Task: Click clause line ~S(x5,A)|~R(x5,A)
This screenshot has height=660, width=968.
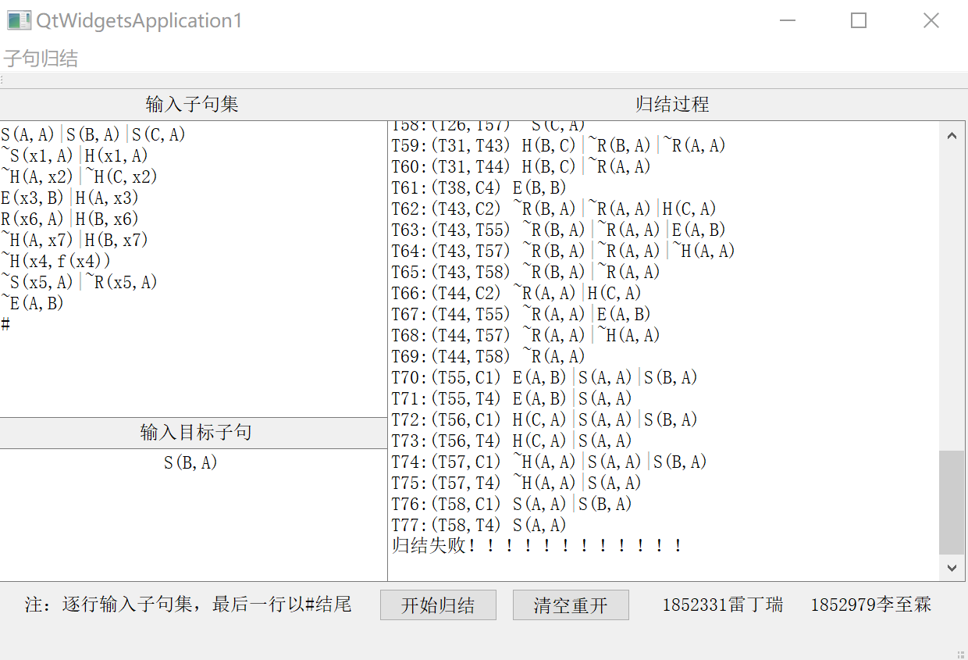Action: [x=79, y=282]
